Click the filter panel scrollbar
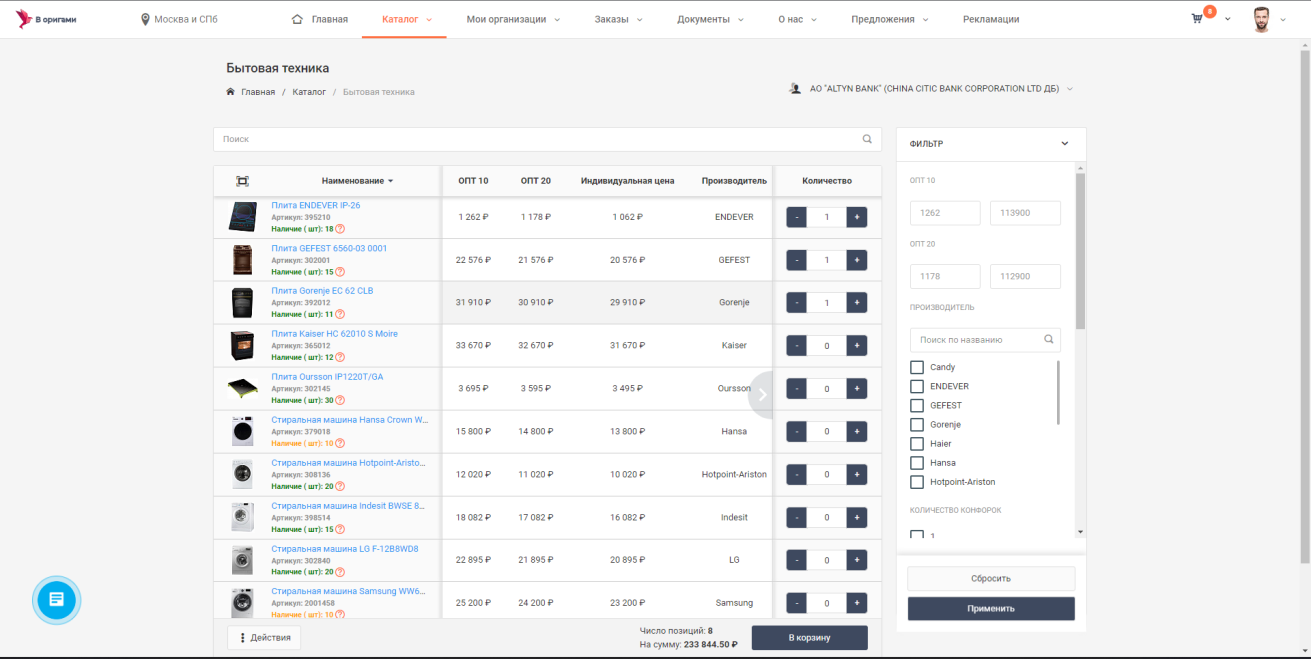This screenshot has height=659, width=1311. (1080, 252)
